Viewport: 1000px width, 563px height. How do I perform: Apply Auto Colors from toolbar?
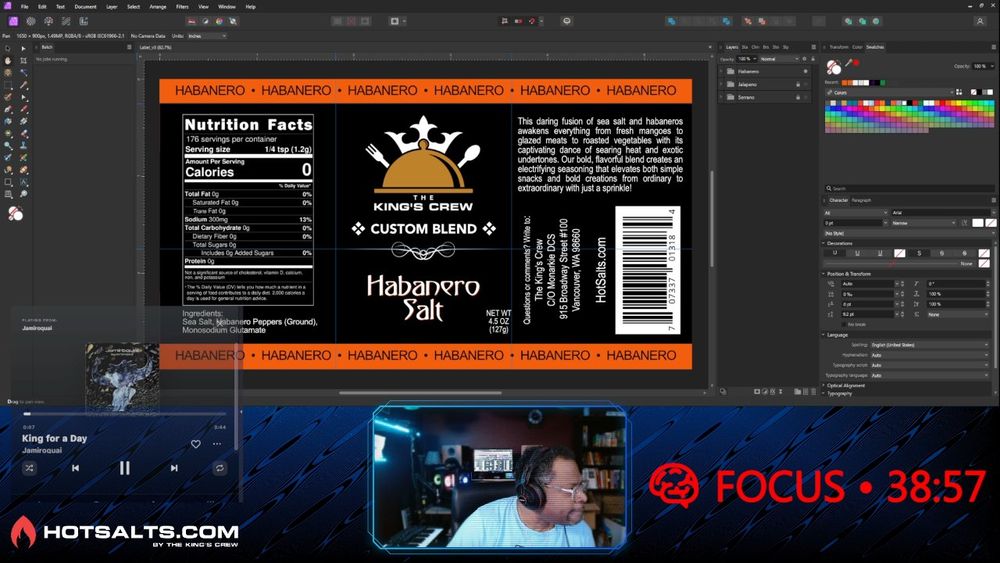tap(219, 21)
